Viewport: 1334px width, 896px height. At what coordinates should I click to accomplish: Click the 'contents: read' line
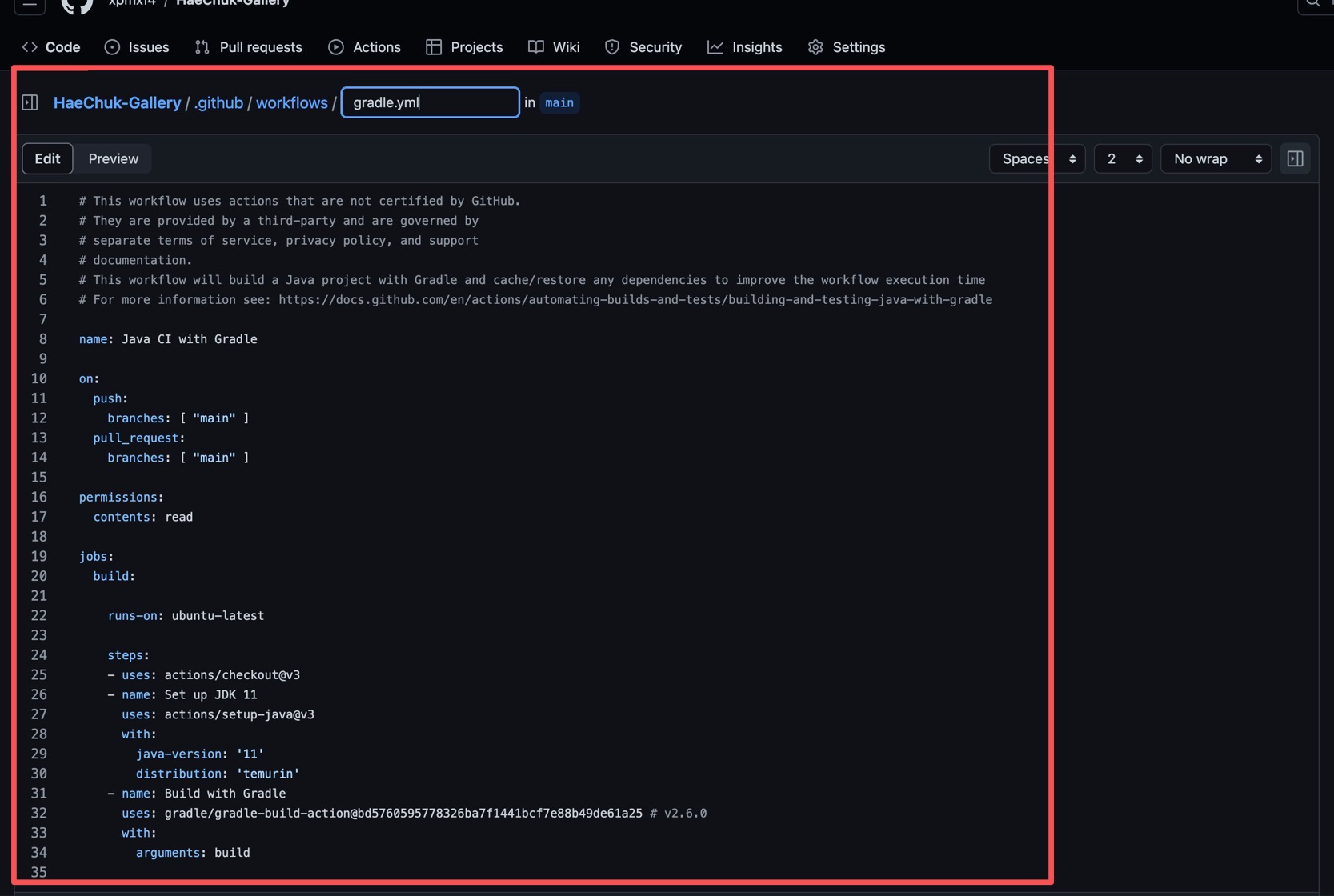(x=143, y=517)
